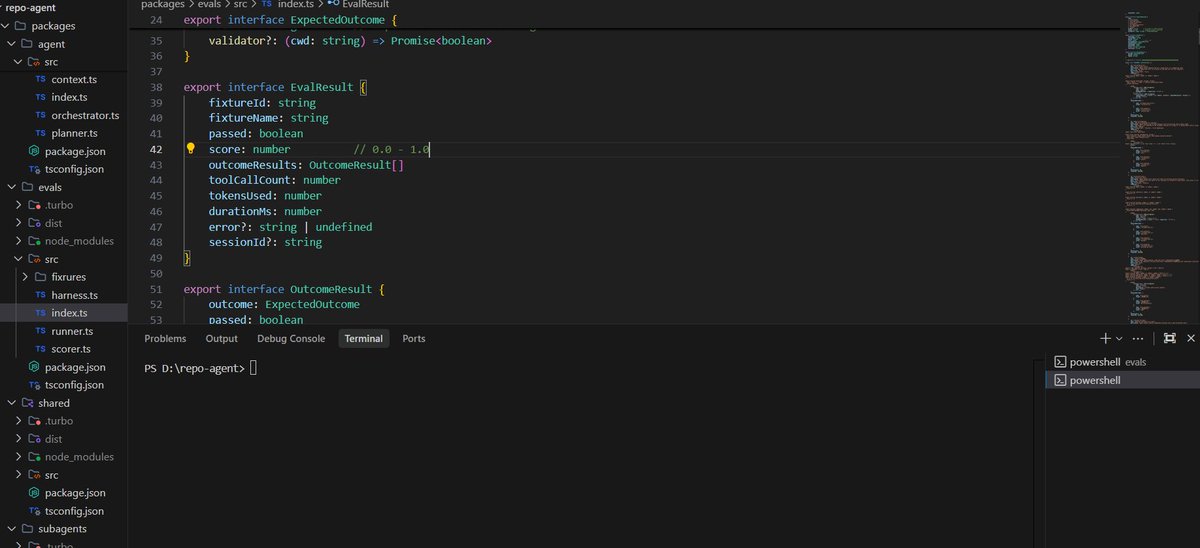Click the packages breadcrumb segment

[163, 5]
